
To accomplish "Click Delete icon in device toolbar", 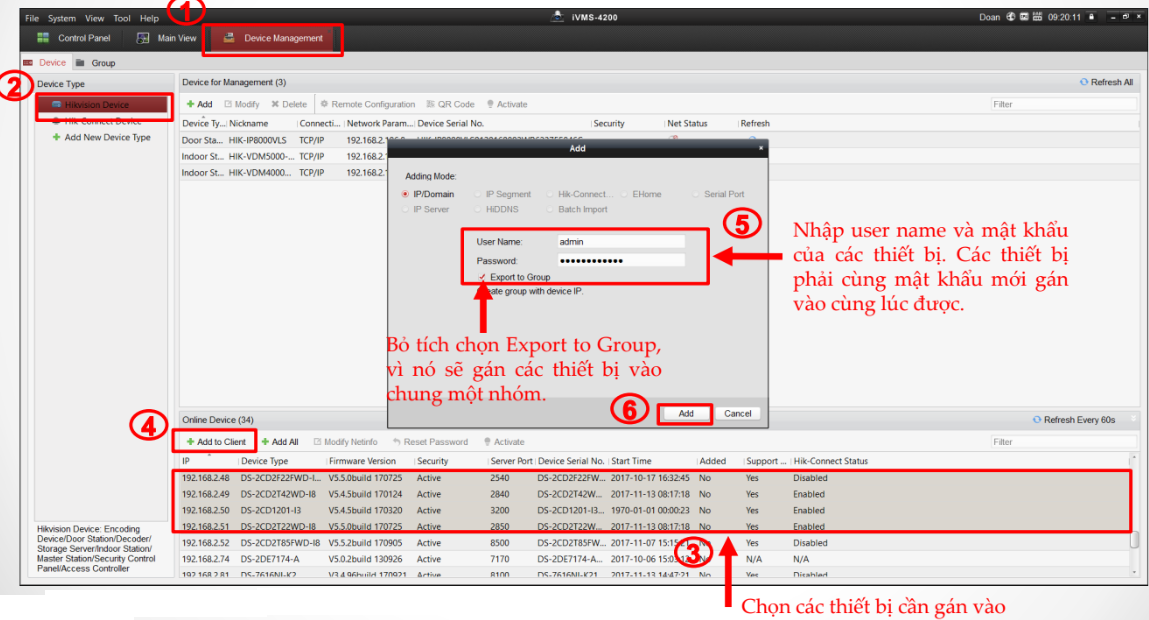I will click(x=275, y=104).
